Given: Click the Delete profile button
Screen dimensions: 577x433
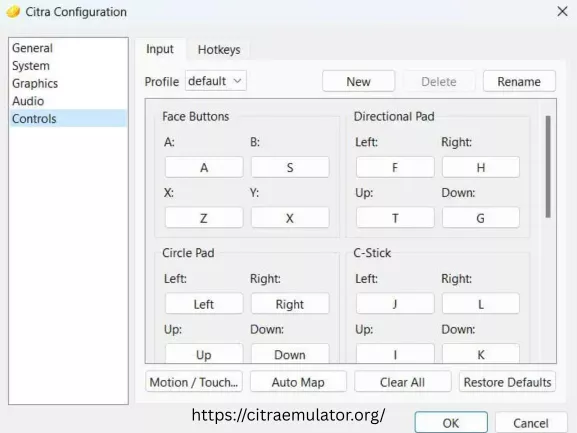Looking at the screenshot, I should pos(439,81).
